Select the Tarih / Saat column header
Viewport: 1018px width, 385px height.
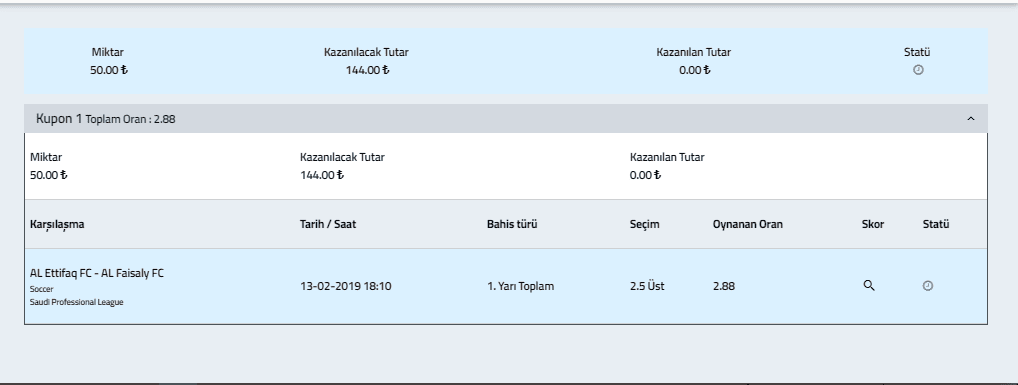(x=328, y=224)
